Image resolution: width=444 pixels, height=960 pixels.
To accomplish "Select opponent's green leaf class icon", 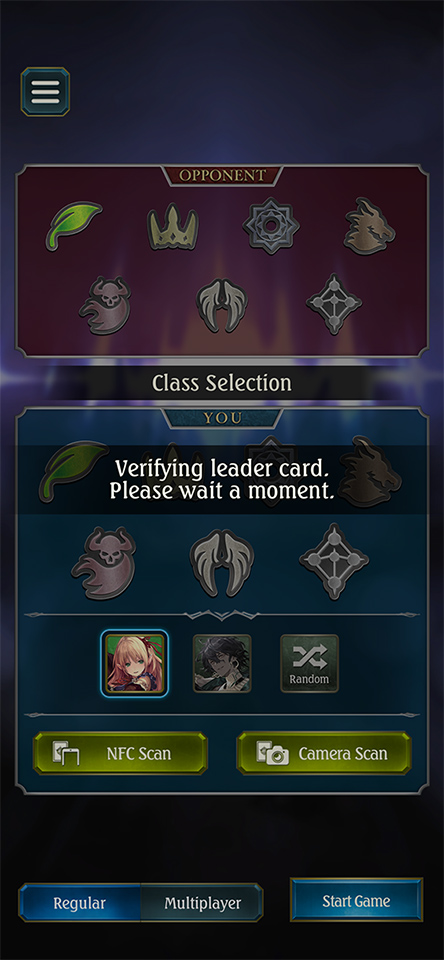I will pos(74,226).
